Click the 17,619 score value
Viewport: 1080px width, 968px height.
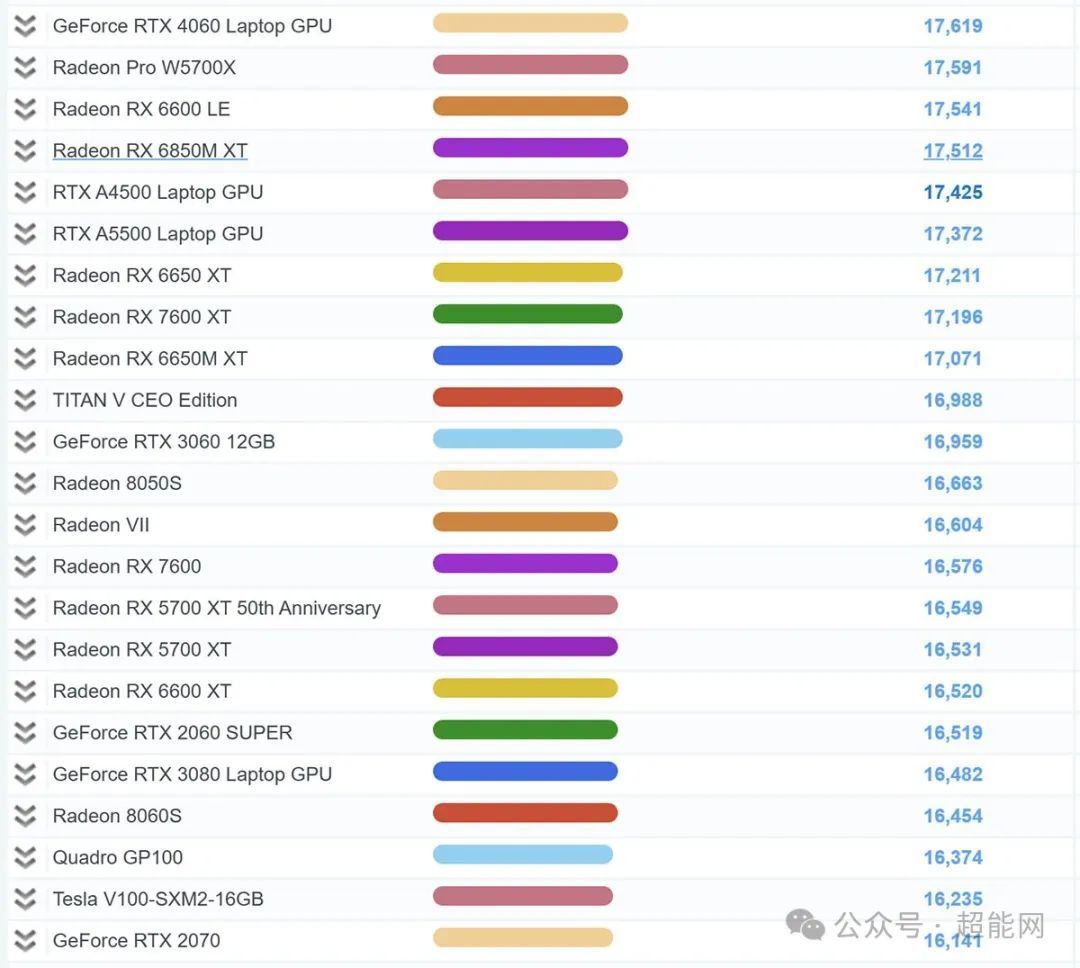coord(953,26)
